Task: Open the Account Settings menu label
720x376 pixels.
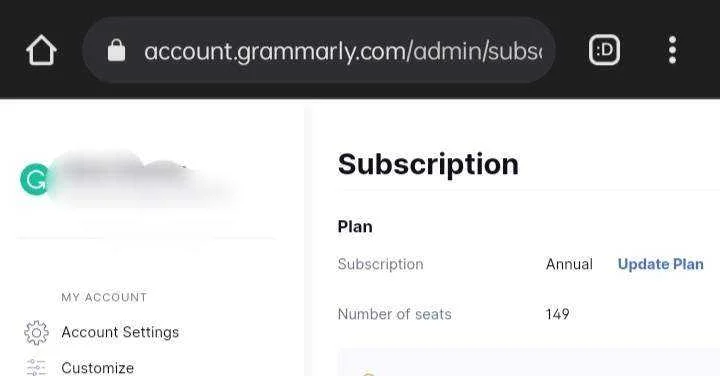Action: (x=120, y=332)
